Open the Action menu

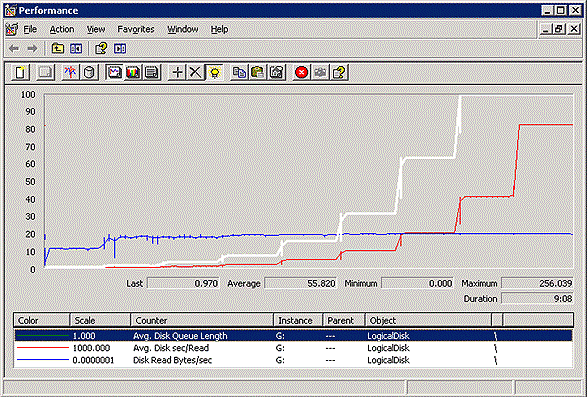[62, 29]
